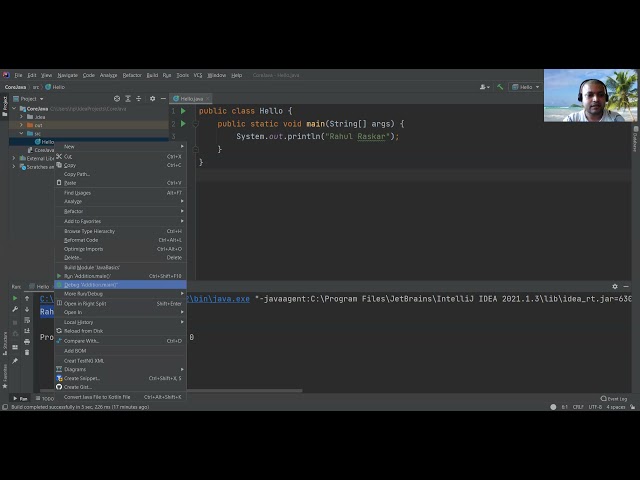Toggle scroll-to-end icon in Run console
The height and width of the screenshot is (480, 640).
pyautogui.click(x=27, y=331)
